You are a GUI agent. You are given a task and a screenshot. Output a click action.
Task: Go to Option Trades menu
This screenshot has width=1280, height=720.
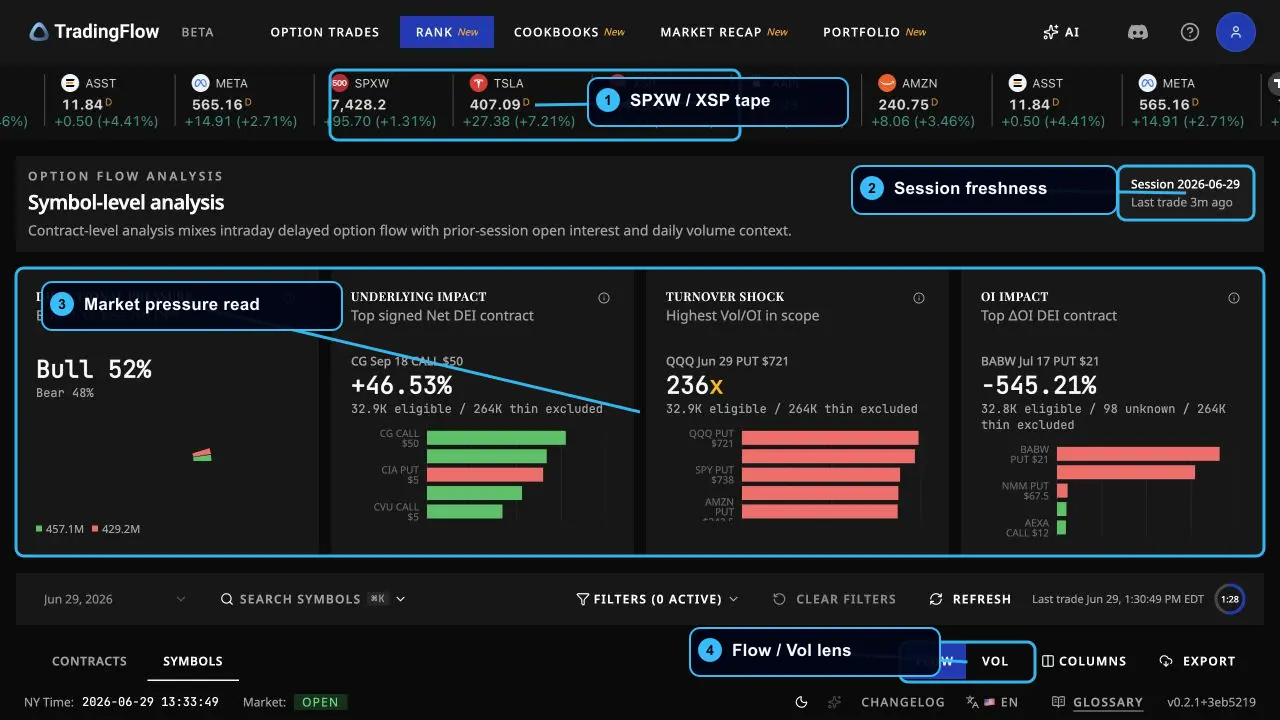click(x=325, y=32)
